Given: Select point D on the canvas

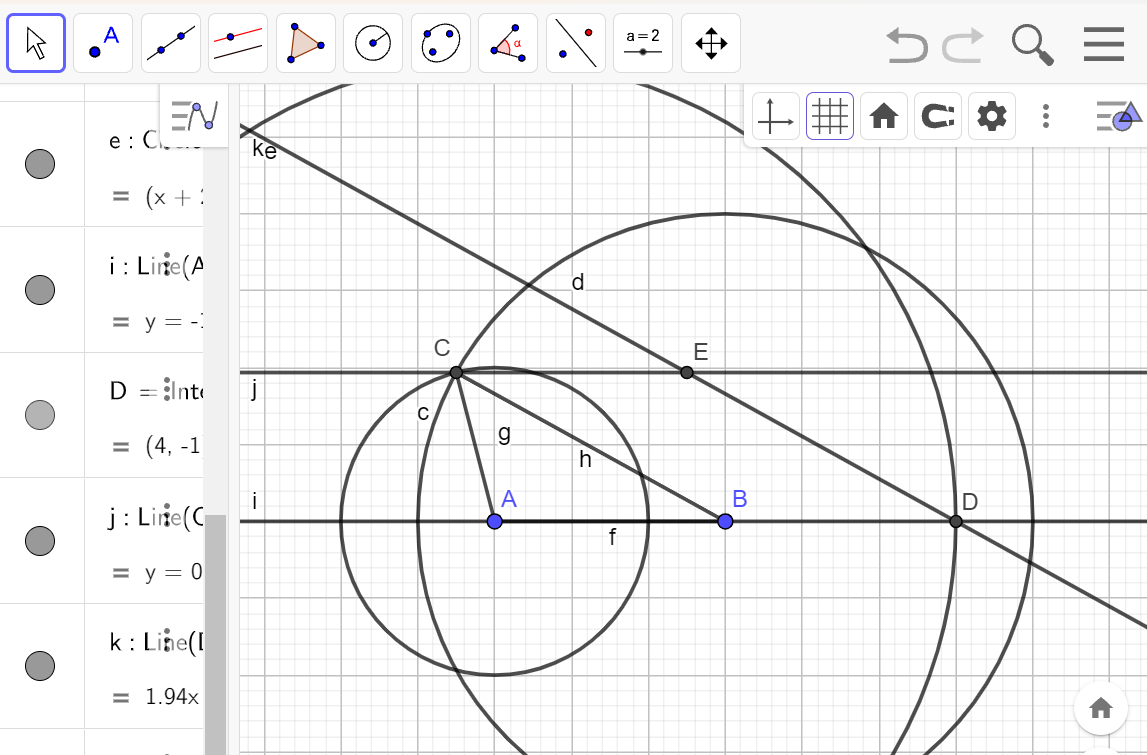Looking at the screenshot, I should [x=955, y=521].
